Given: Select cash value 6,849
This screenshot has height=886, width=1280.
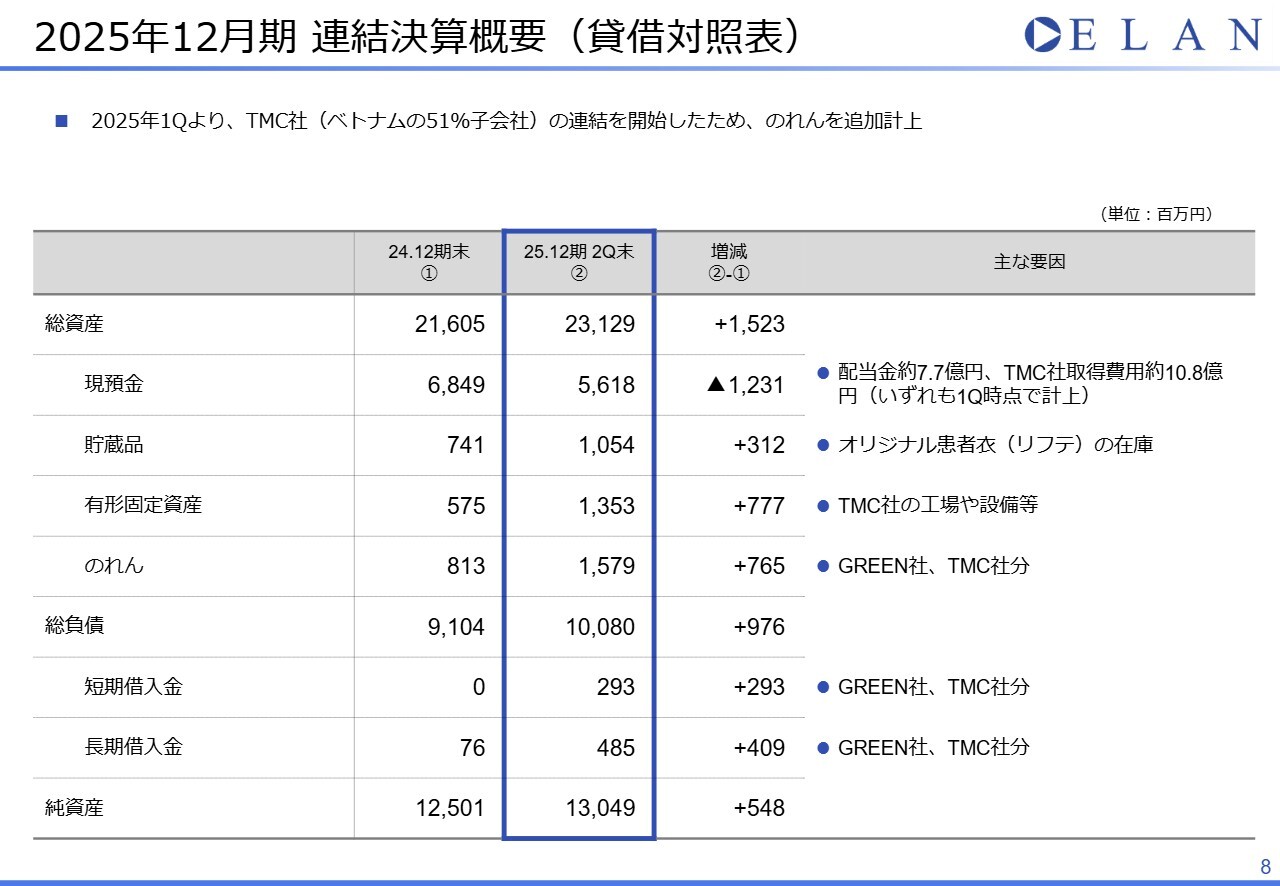Looking at the screenshot, I should point(456,385).
